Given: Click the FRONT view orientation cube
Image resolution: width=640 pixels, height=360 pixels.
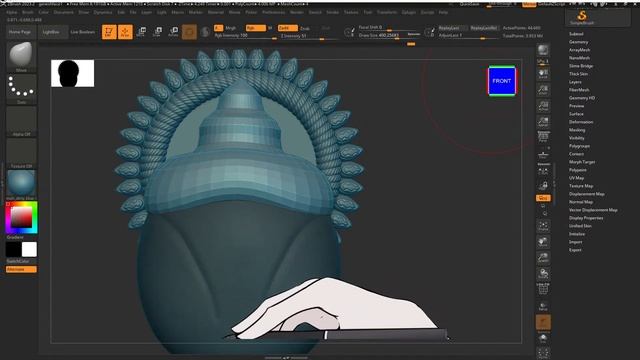Looking at the screenshot, I should click(x=502, y=81).
